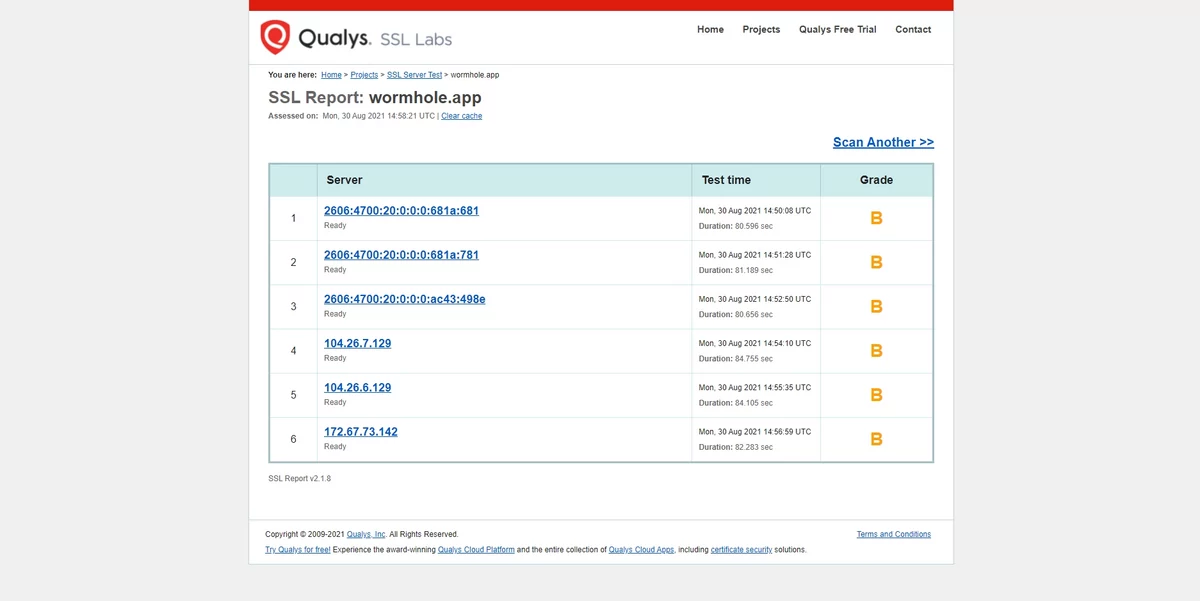Open server 2606:4700:20:0:0:0:ac43:498e report
The image size is (1200, 601).
[404, 299]
